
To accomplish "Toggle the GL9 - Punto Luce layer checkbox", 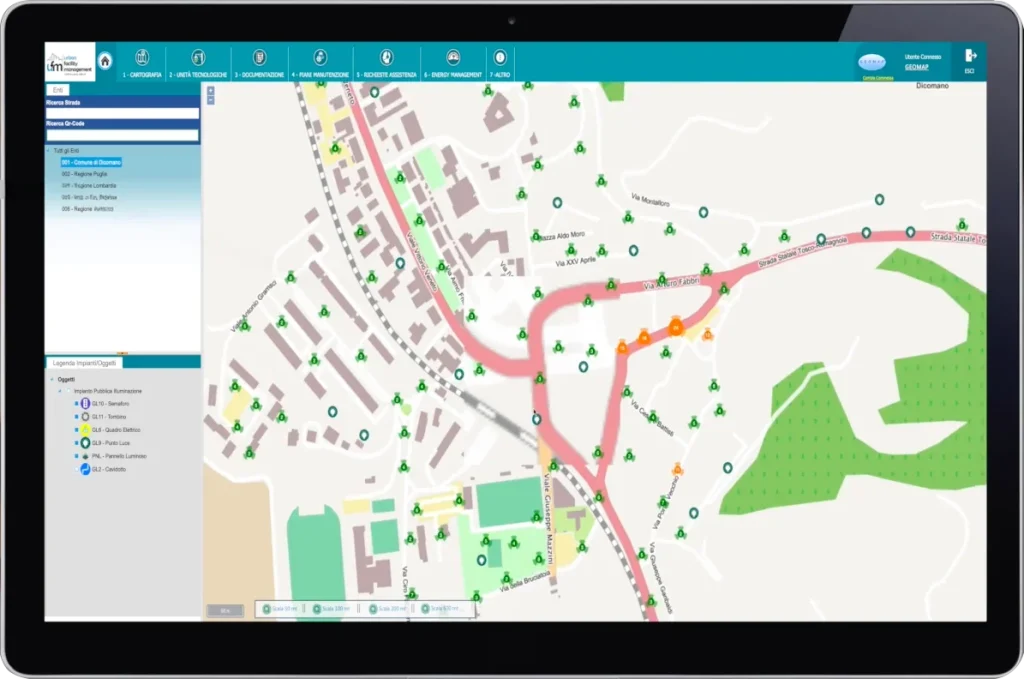I will click(76, 442).
